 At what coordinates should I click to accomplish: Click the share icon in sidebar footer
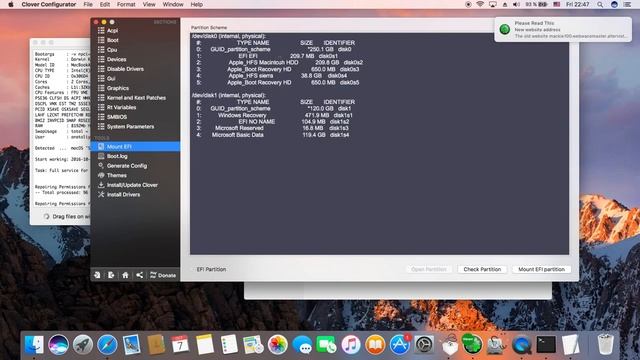(139, 275)
